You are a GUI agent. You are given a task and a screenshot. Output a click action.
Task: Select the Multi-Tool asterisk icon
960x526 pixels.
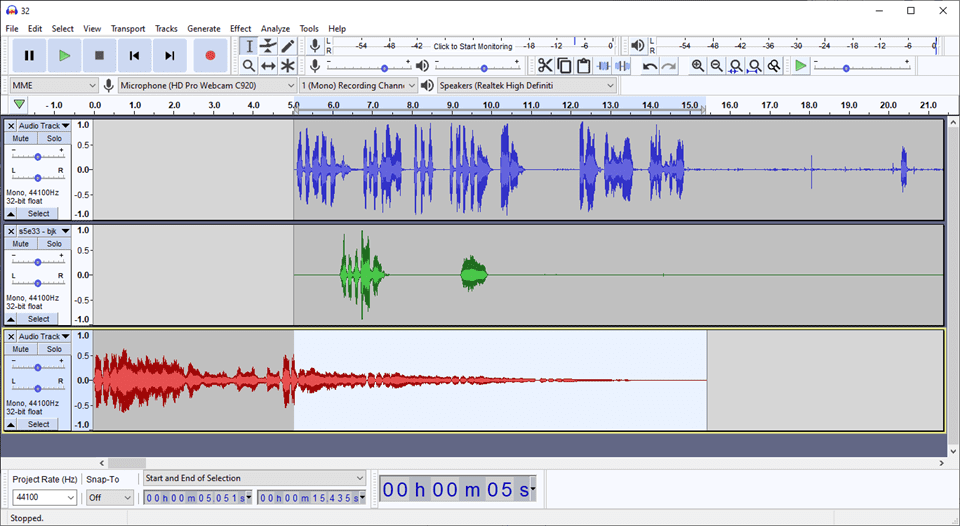pos(288,66)
